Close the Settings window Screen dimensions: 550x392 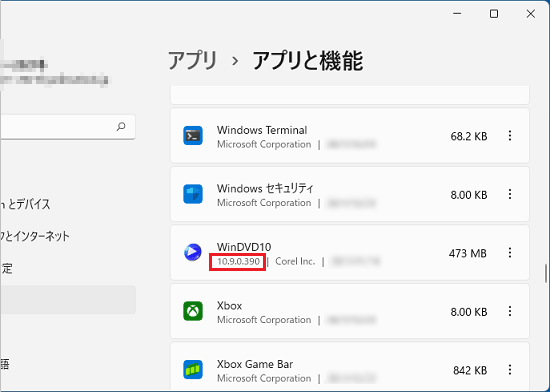click(x=531, y=14)
